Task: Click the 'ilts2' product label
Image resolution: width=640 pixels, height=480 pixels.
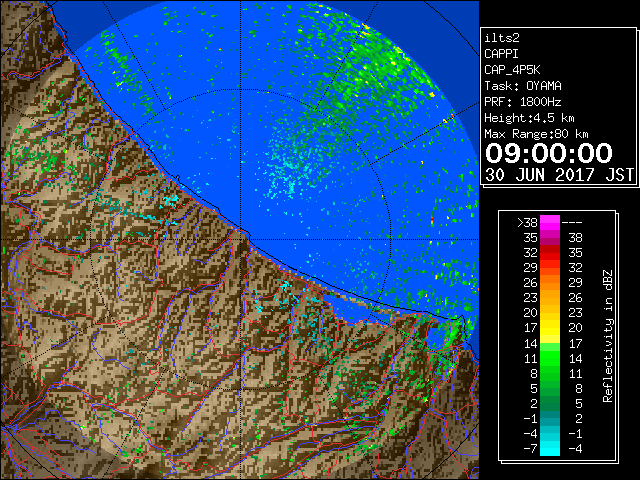Action: tap(502, 38)
